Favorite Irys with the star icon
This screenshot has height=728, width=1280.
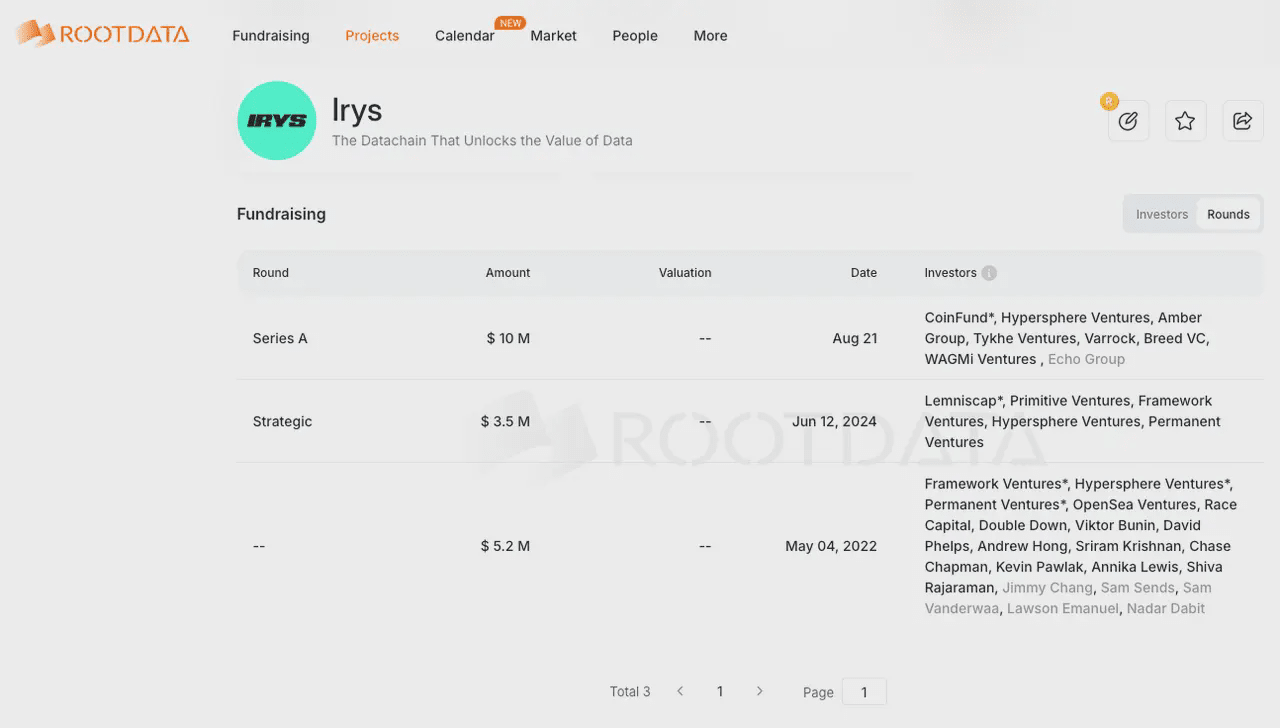(1185, 121)
